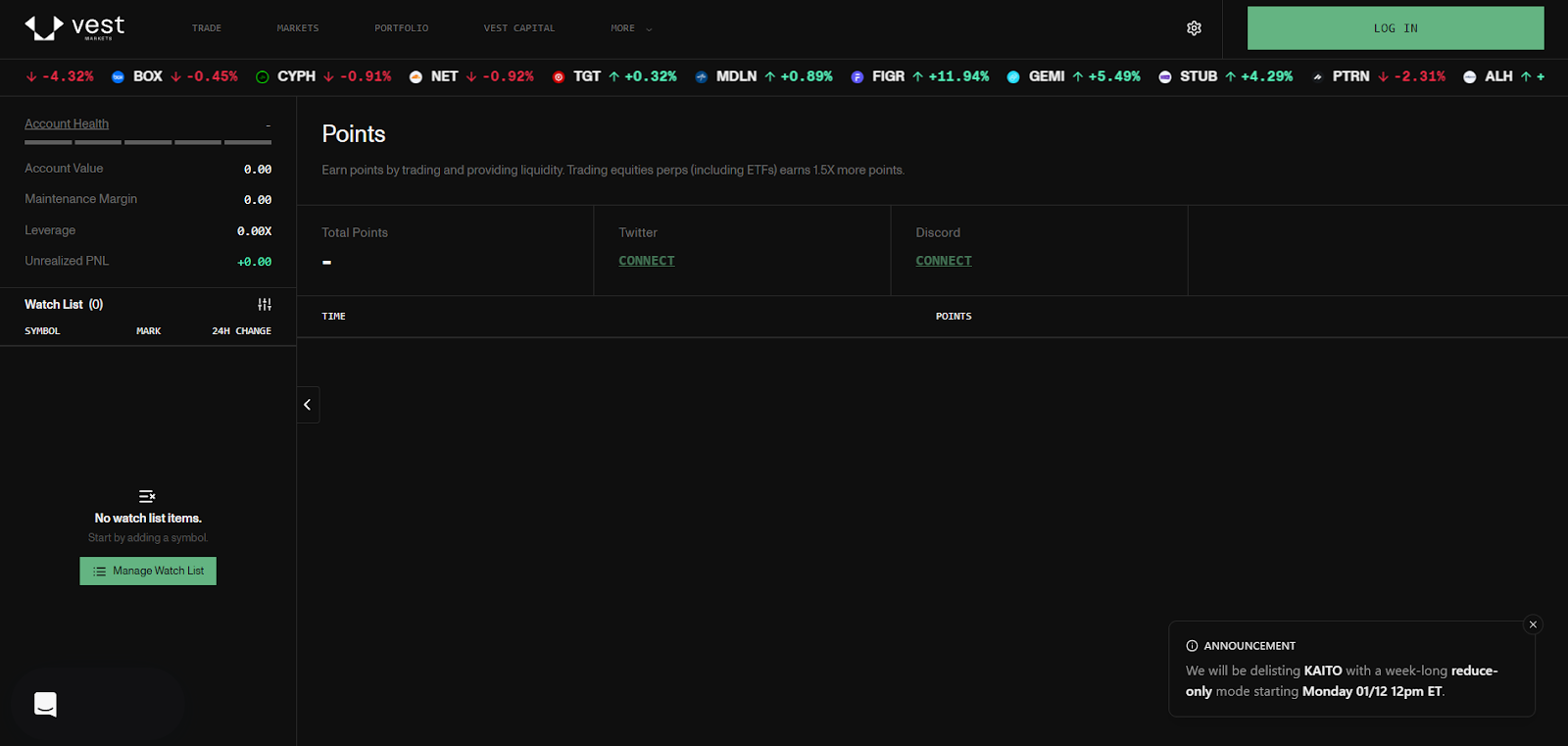This screenshot has height=746, width=1568.
Task: Close the KAITO announcement popup
Action: pyautogui.click(x=1534, y=624)
